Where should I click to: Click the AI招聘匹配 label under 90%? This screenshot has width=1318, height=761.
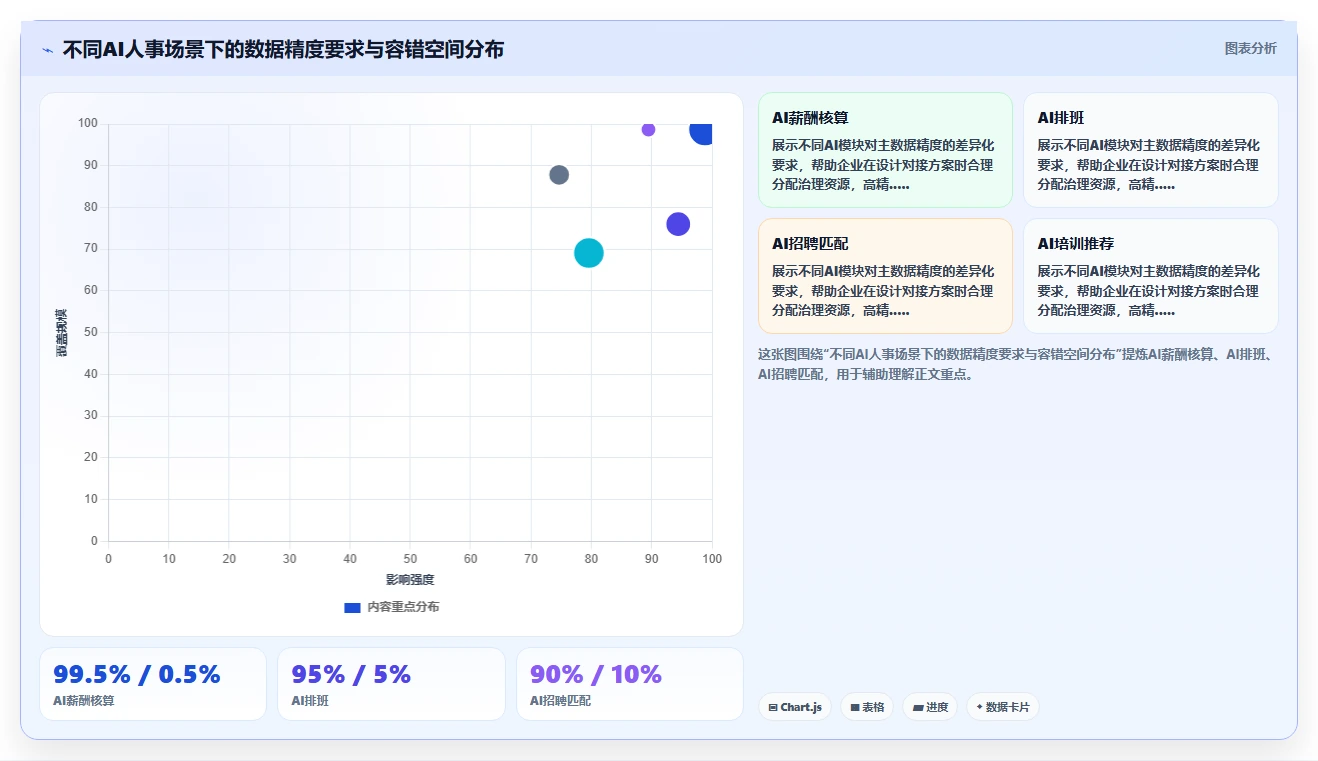[x=560, y=701]
